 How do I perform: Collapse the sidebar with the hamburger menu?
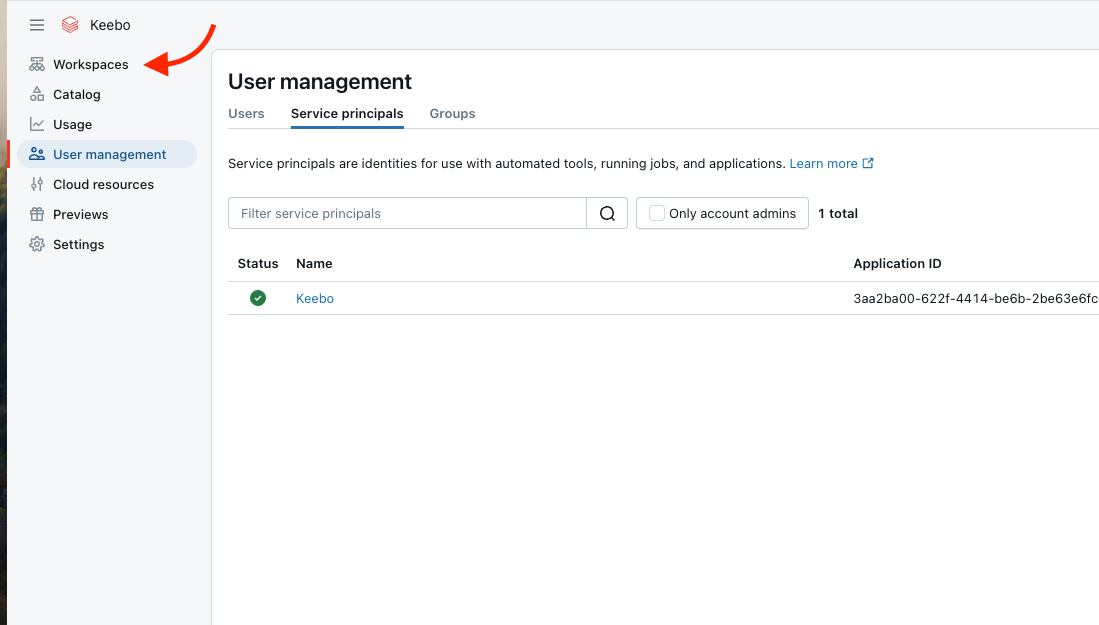click(x=36, y=24)
